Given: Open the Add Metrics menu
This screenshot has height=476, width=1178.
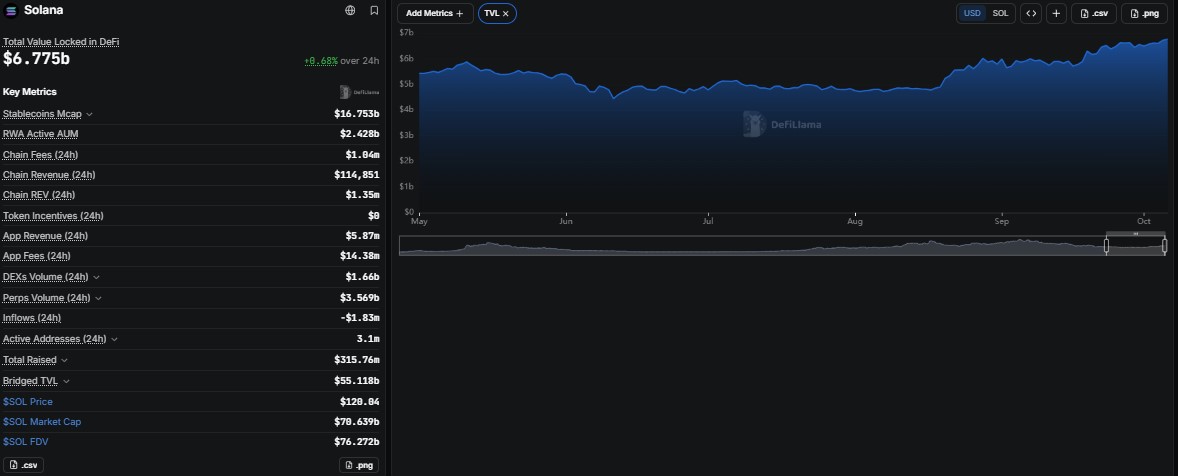Looking at the screenshot, I should click(x=435, y=14).
